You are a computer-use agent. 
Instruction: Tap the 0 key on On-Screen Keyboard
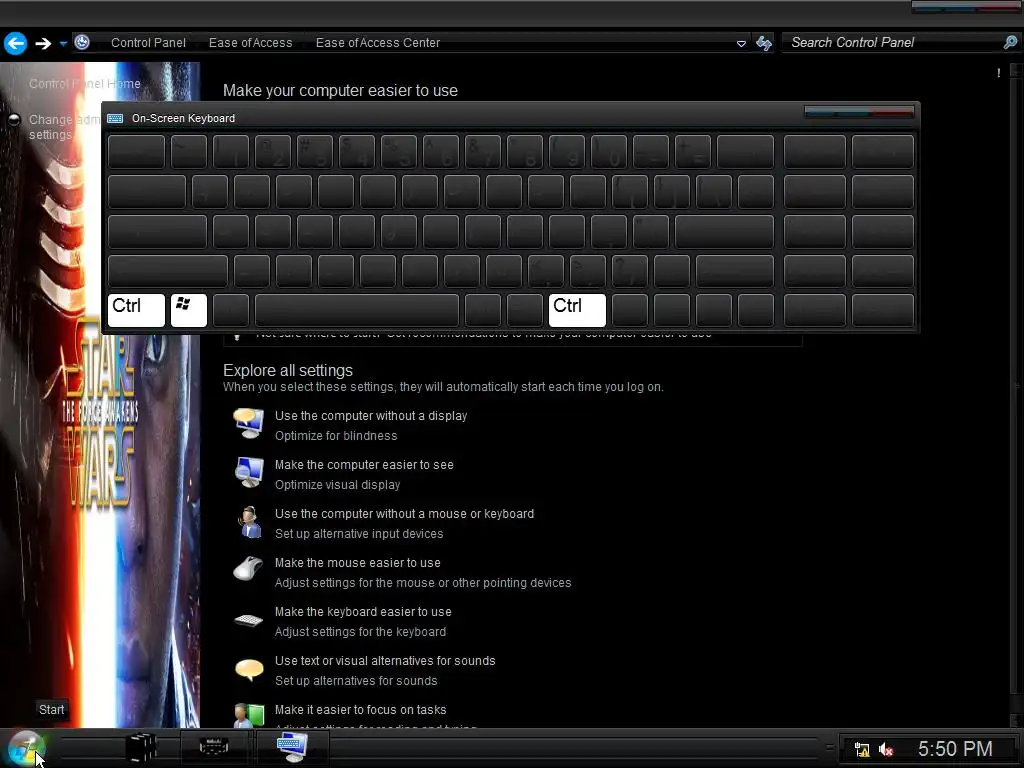[x=609, y=152]
